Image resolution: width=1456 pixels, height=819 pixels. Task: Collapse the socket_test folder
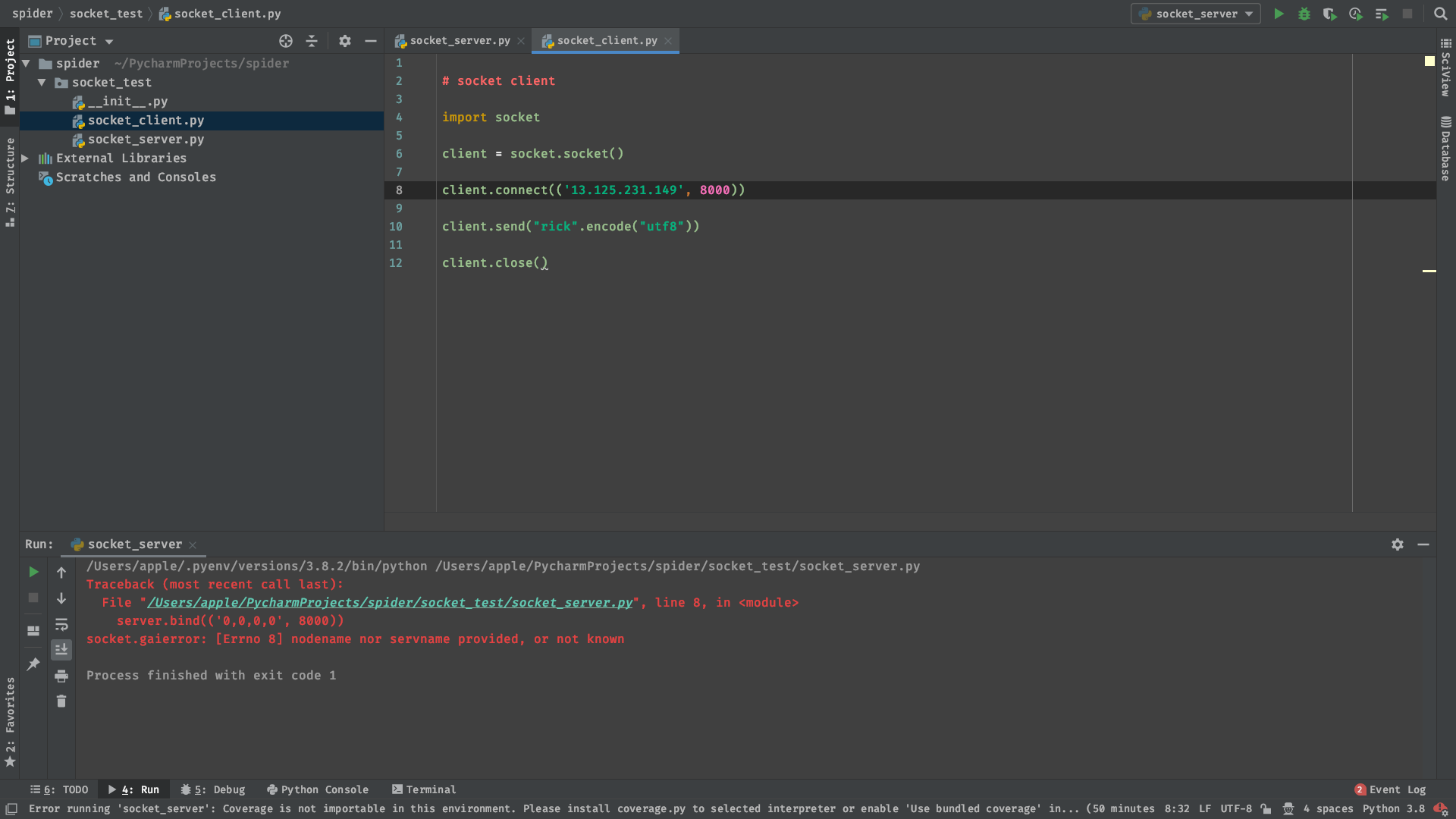coord(42,83)
